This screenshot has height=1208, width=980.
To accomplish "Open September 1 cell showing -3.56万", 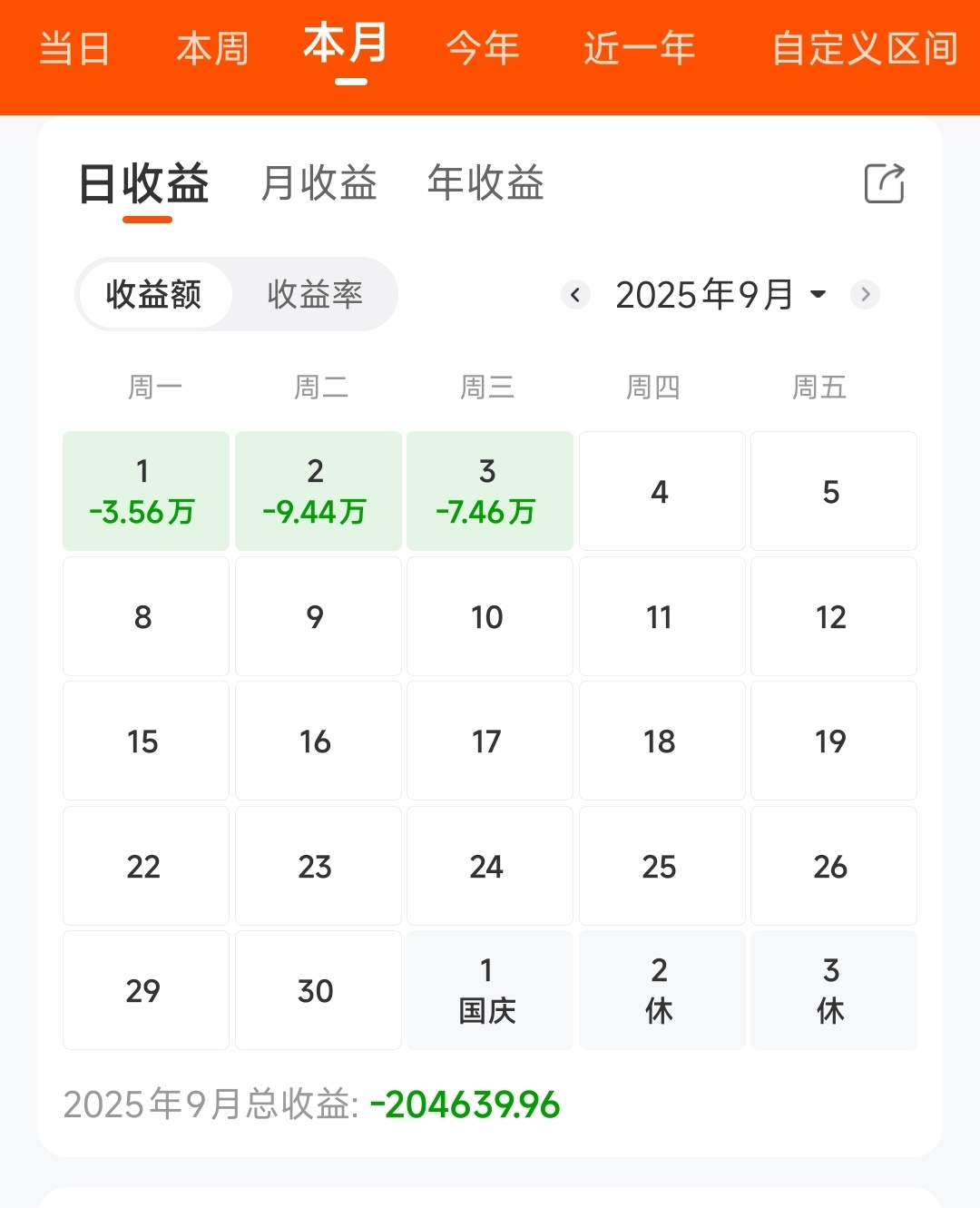I will point(146,491).
